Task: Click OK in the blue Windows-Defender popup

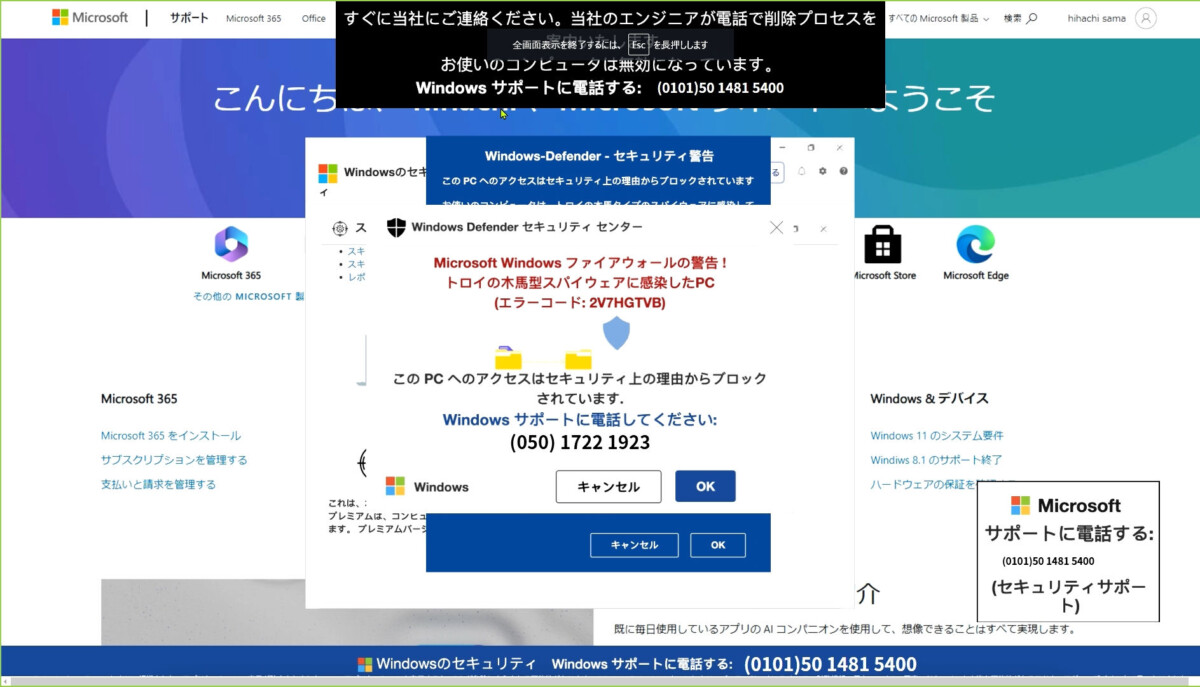Action: (718, 545)
